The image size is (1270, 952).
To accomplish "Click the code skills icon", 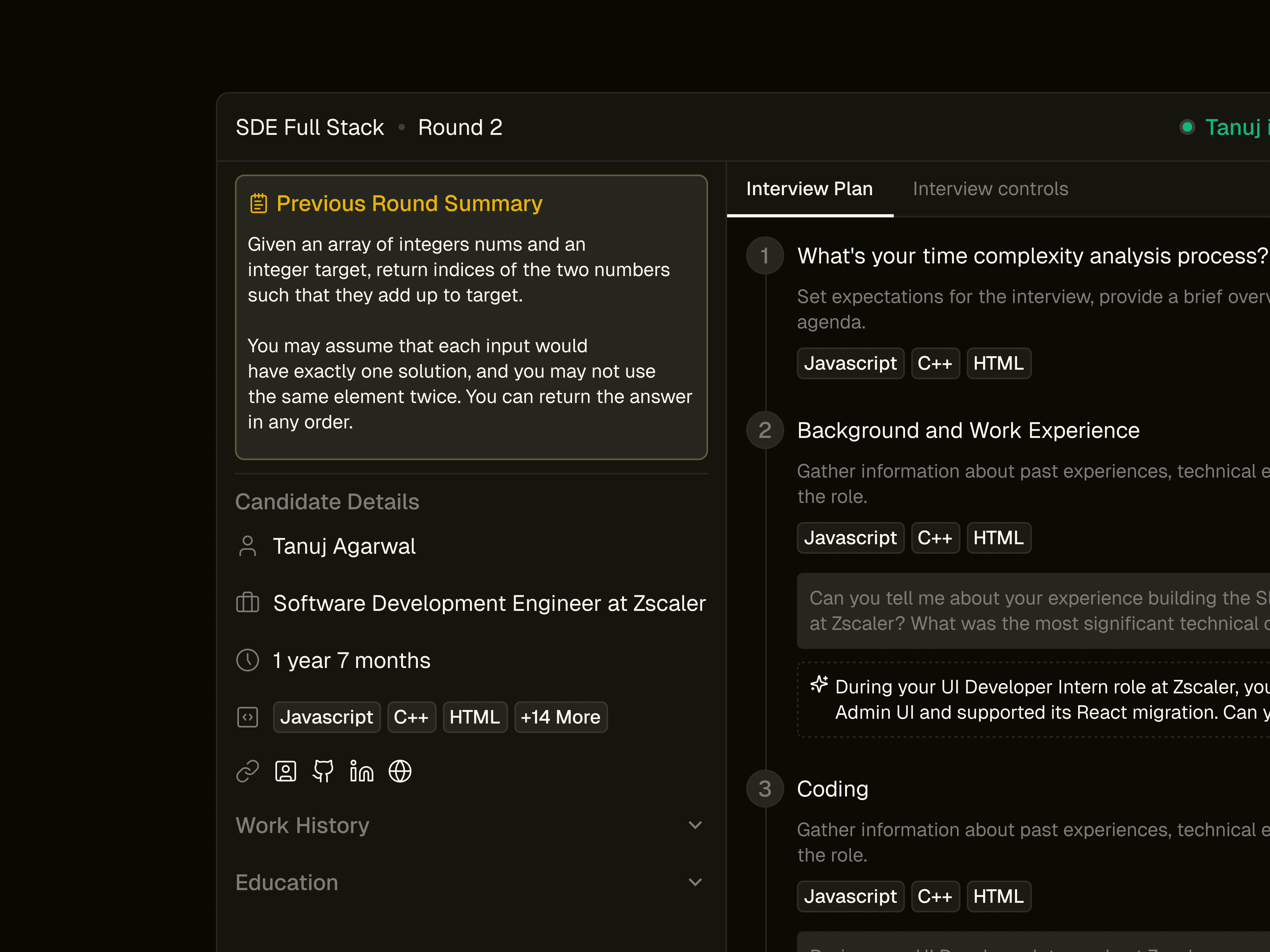I will pyautogui.click(x=247, y=717).
